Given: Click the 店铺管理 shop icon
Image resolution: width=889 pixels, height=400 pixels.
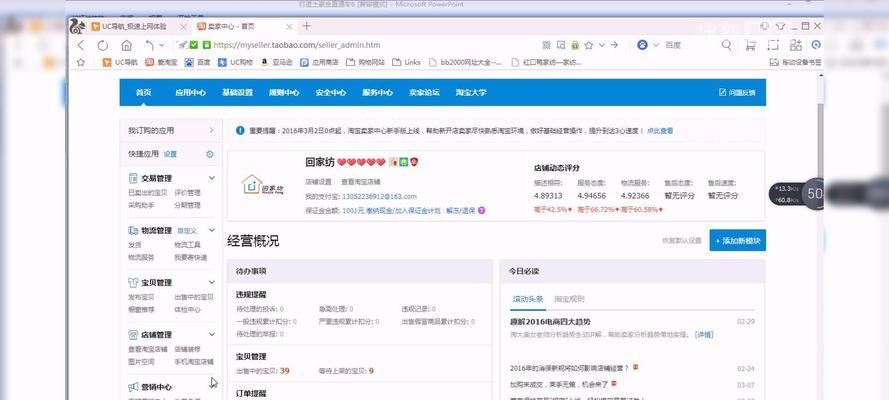Looking at the screenshot, I should (x=133, y=335).
